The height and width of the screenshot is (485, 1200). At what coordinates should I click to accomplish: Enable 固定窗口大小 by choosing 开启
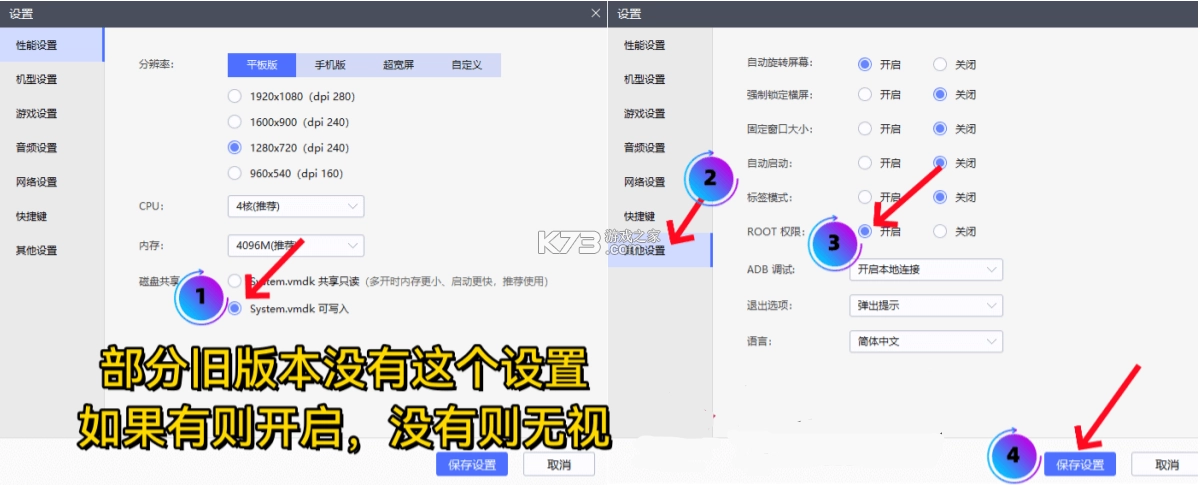tap(865, 129)
